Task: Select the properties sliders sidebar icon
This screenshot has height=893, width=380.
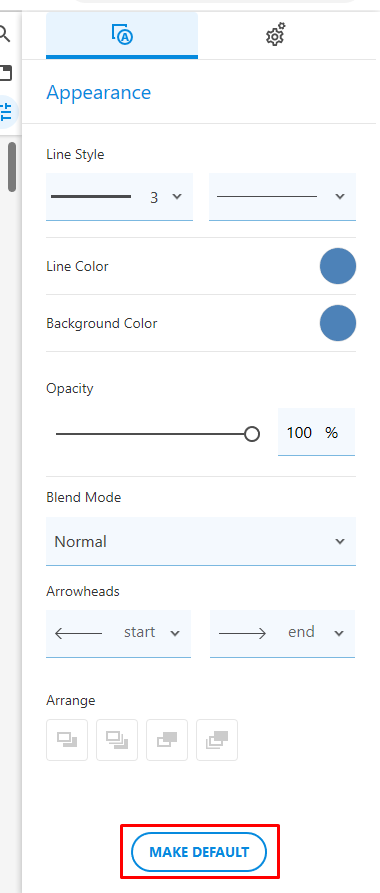Action: coord(6,112)
